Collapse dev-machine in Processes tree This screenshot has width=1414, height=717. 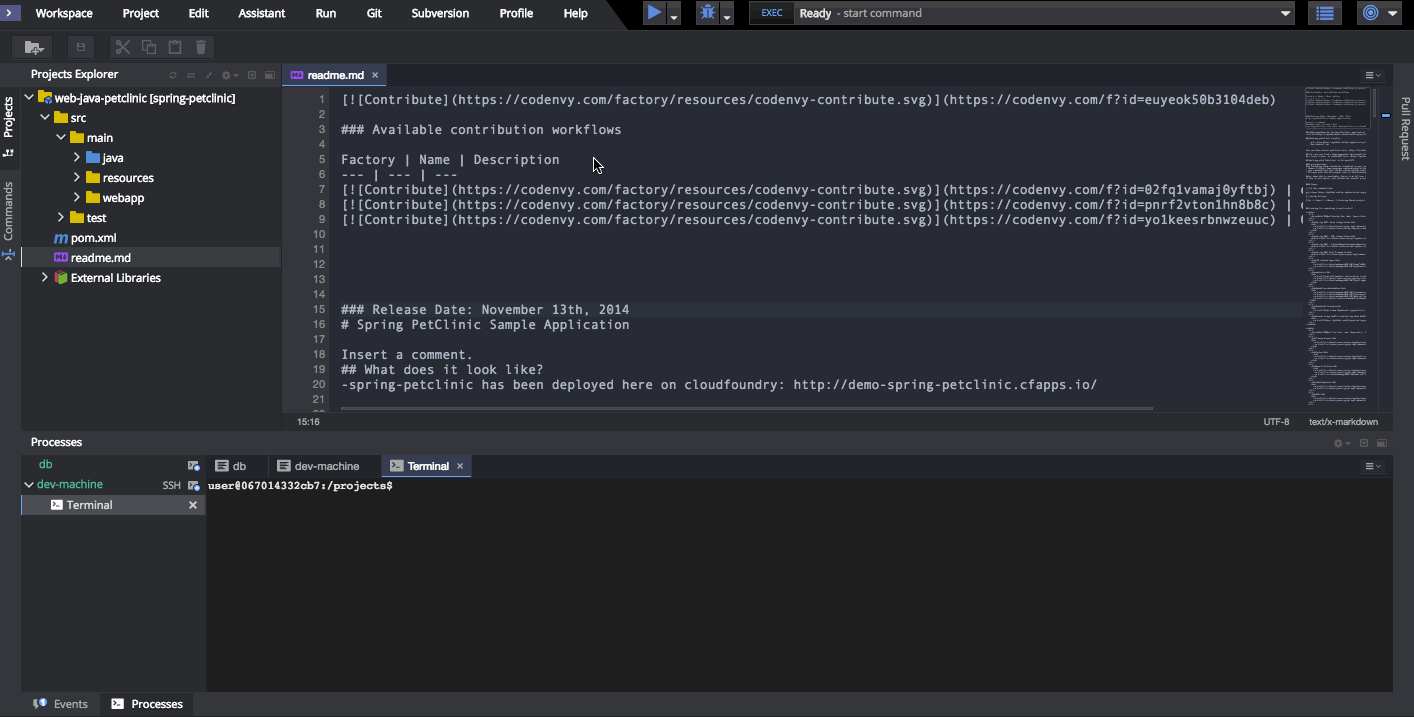(29, 484)
